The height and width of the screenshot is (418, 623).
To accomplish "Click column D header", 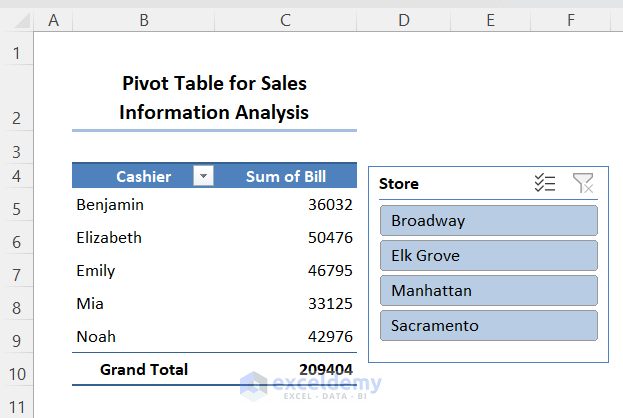I will pos(403,20).
